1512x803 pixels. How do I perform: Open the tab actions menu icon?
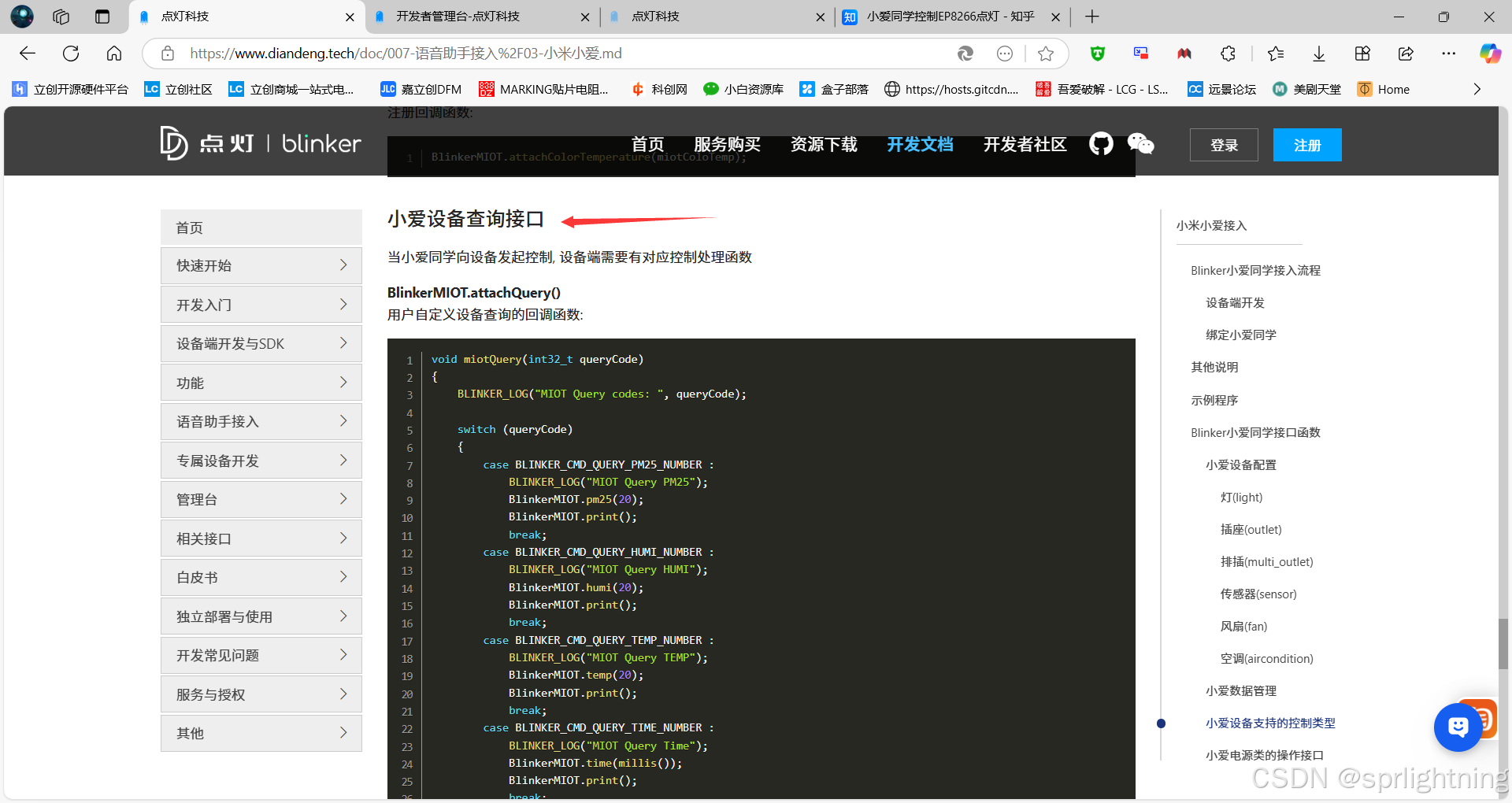point(61,17)
